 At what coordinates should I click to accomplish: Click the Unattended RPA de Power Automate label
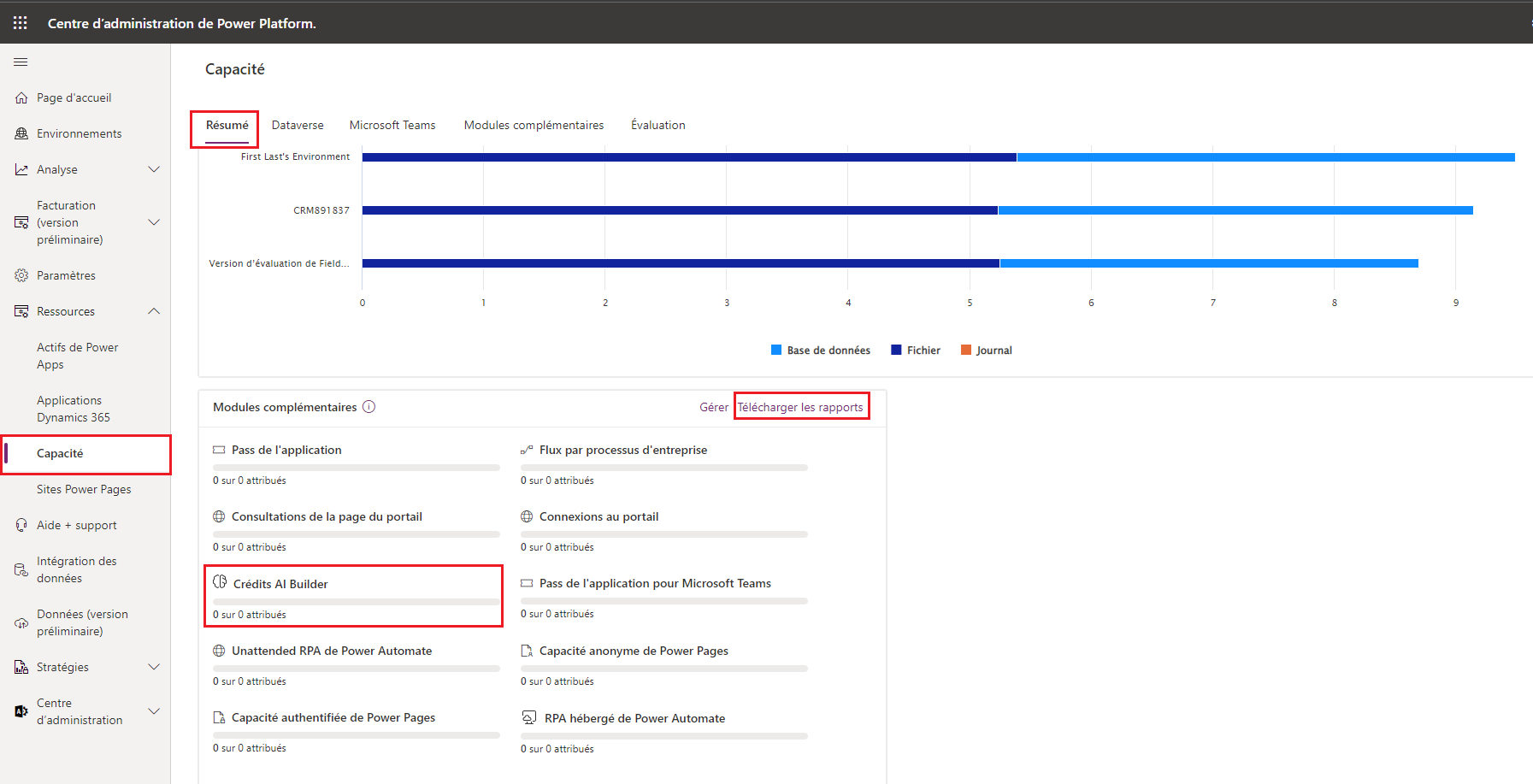pos(332,651)
